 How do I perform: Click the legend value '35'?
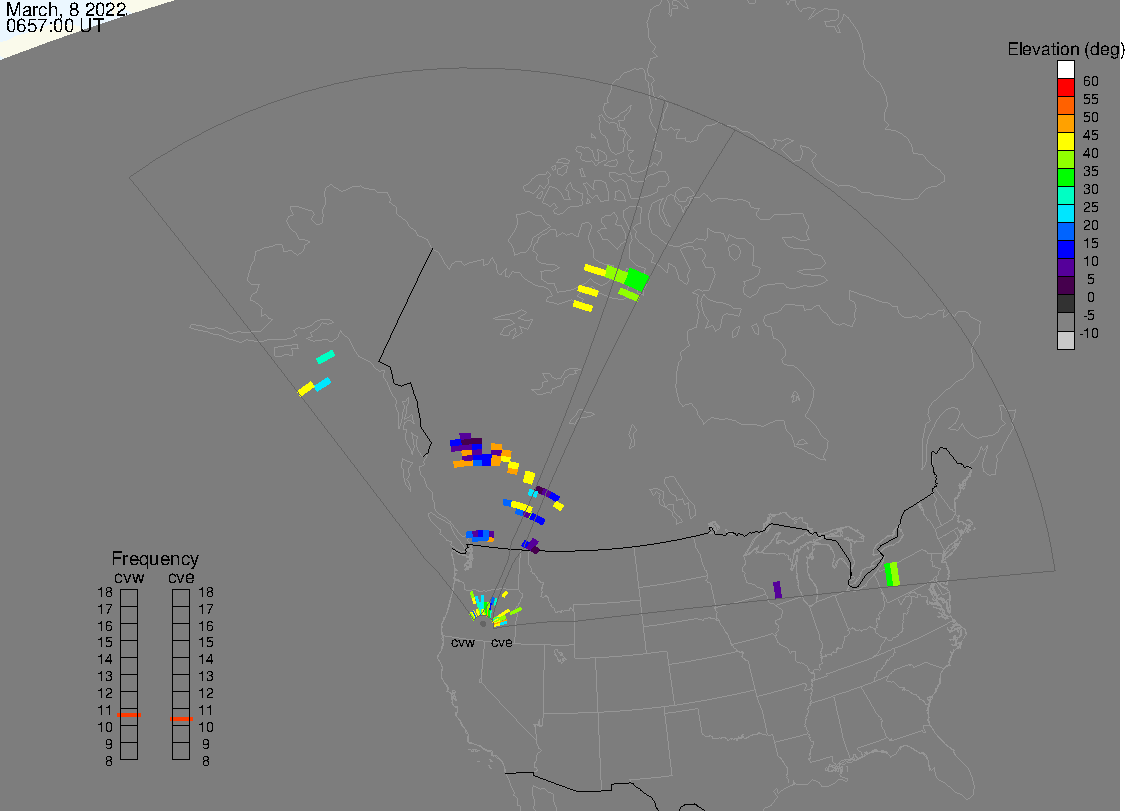(x=1091, y=171)
